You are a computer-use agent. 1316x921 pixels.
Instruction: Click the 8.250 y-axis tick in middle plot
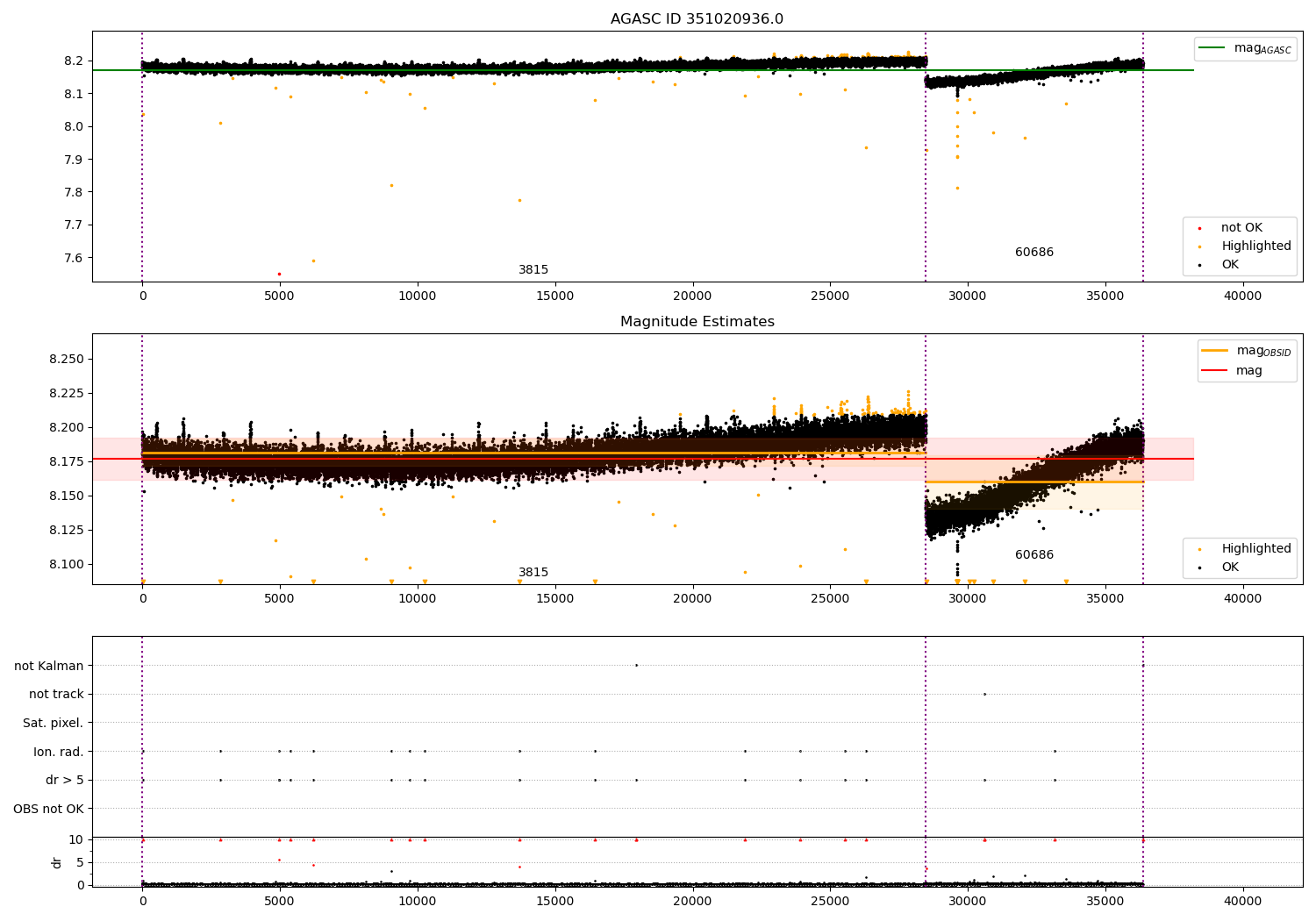click(x=67, y=360)
